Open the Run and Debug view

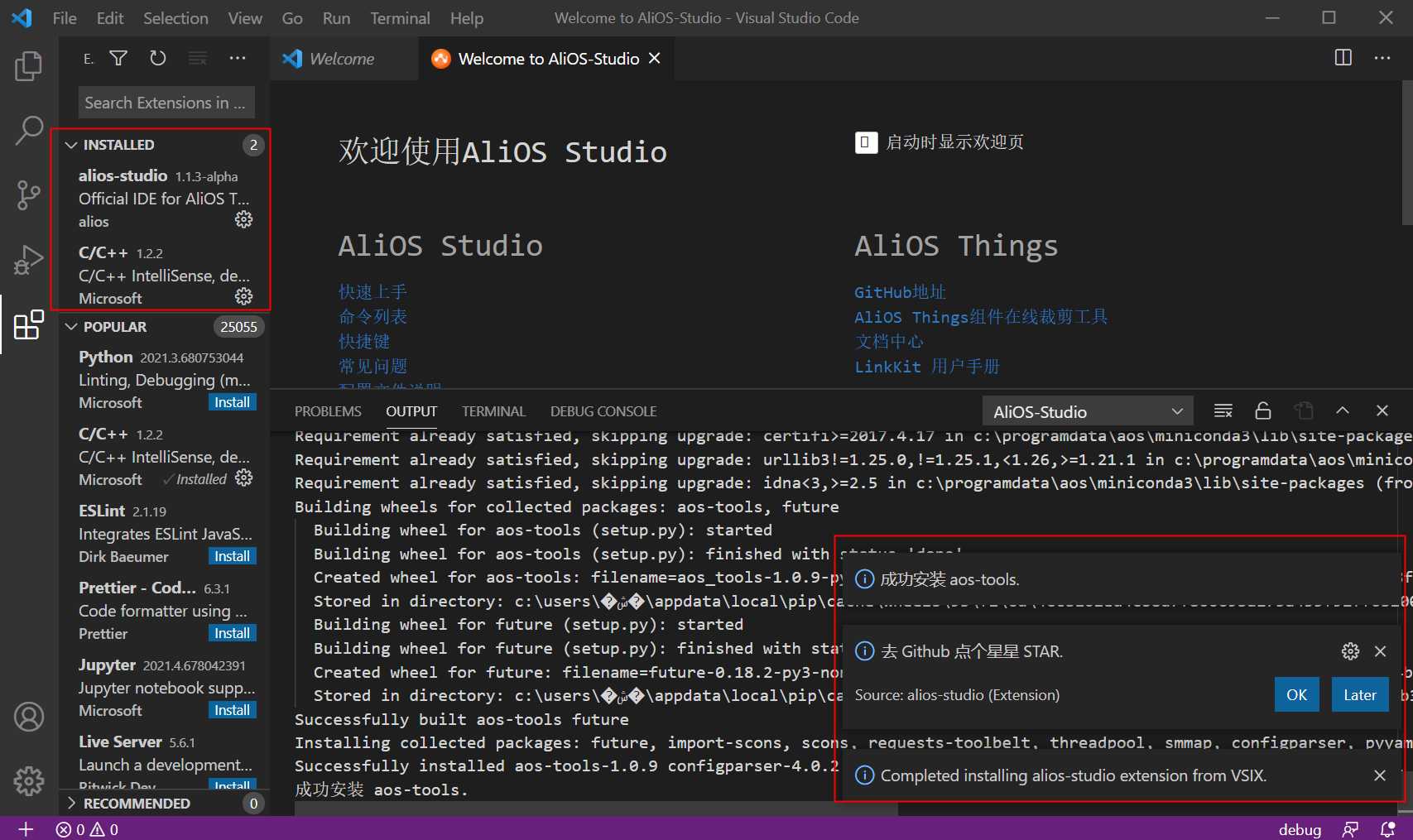tap(29, 259)
